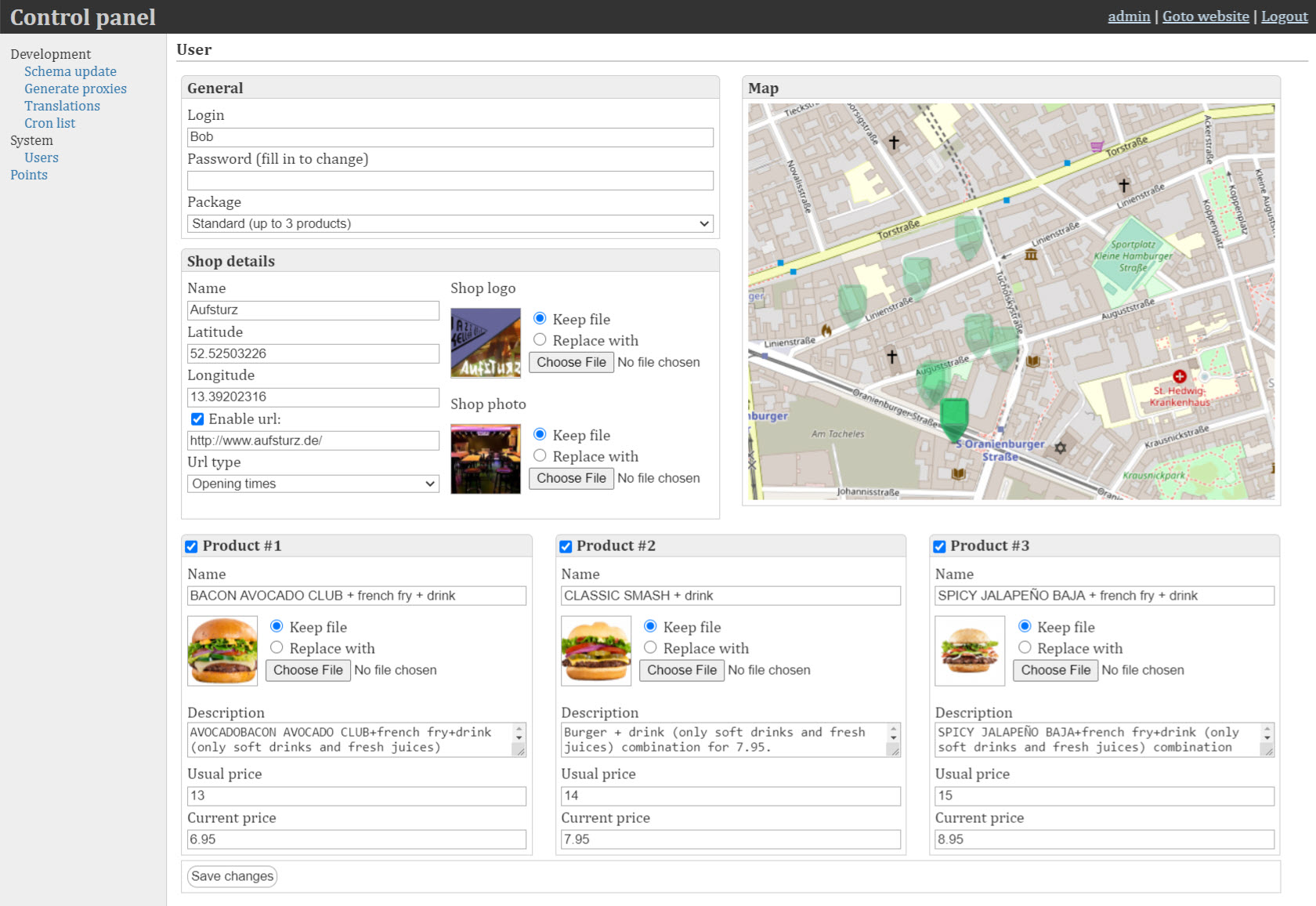This screenshot has height=906, width=1316.
Task: Open Schema update in the sidebar
Action: tap(70, 71)
